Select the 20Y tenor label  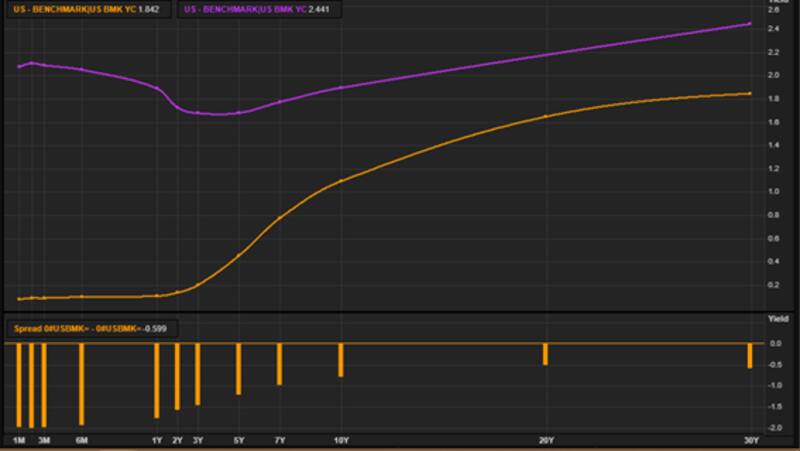click(x=546, y=440)
